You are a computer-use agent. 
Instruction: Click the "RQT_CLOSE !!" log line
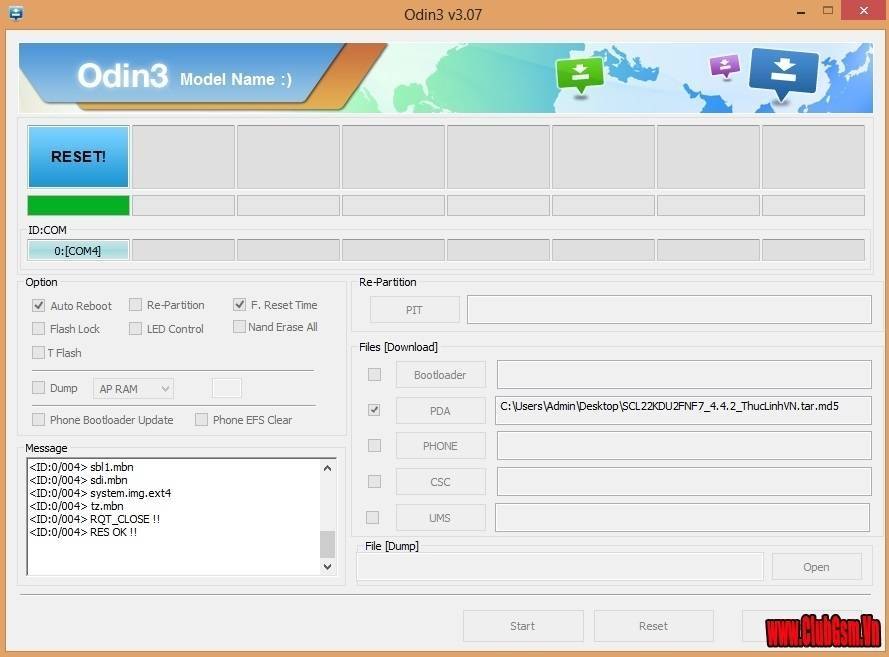click(x=95, y=519)
